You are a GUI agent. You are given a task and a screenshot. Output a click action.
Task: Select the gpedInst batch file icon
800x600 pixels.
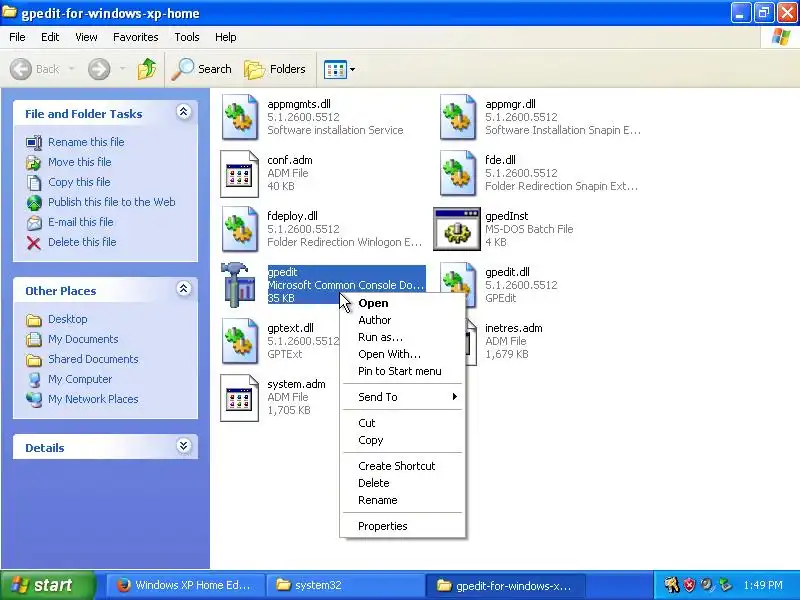point(457,229)
